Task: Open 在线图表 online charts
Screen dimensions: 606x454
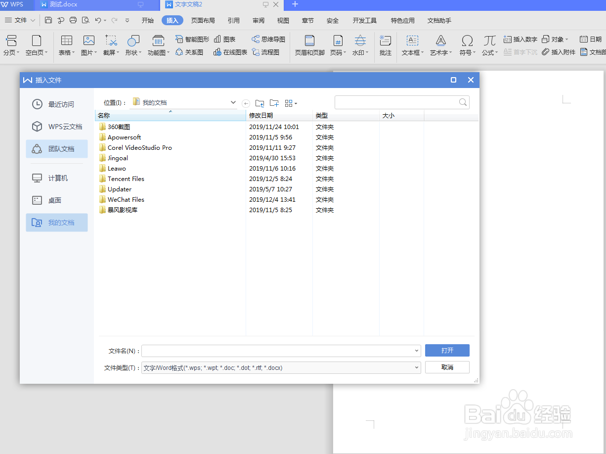Action: [x=230, y=52]
